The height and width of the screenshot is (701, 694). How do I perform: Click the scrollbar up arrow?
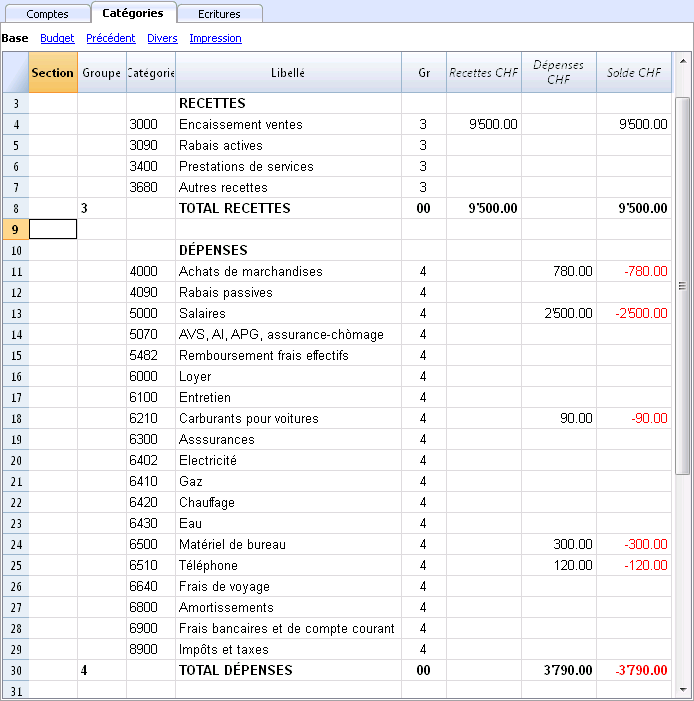pos(683,60)
